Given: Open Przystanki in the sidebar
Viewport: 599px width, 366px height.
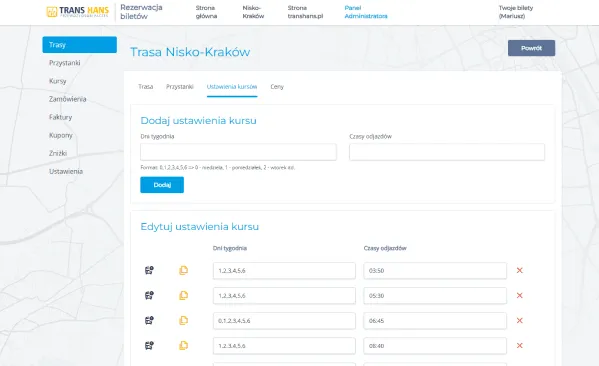Looking at the screenshot, I should pyautogui.click(x=65, y=63).
